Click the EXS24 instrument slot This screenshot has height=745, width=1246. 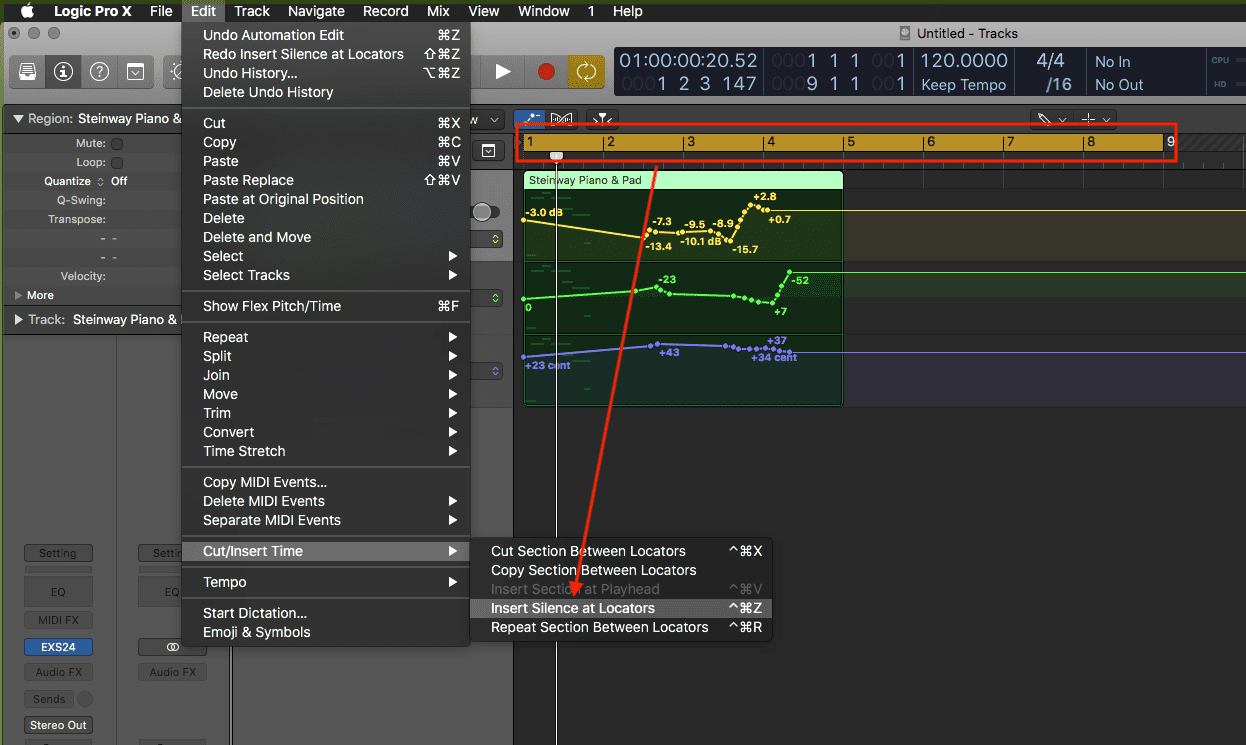[x=58, y=647]
